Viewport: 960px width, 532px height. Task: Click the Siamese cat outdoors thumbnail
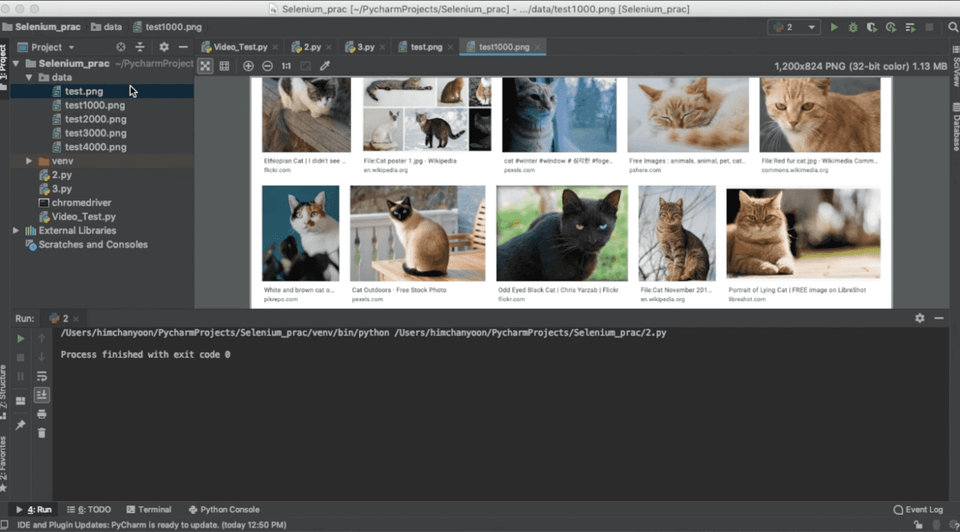pos(418,233)
